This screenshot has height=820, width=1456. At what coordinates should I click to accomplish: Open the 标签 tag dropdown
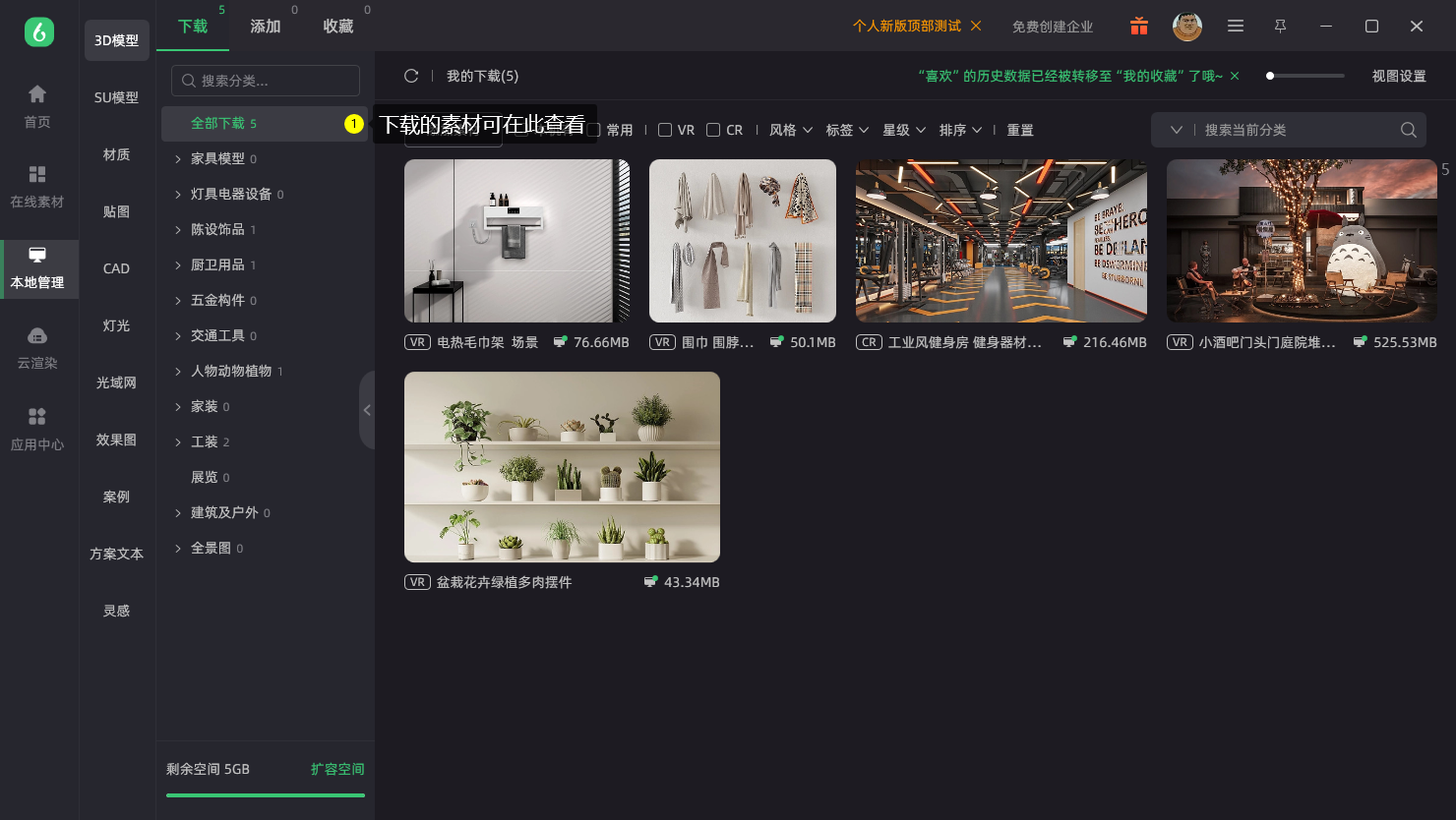point(847,130)
